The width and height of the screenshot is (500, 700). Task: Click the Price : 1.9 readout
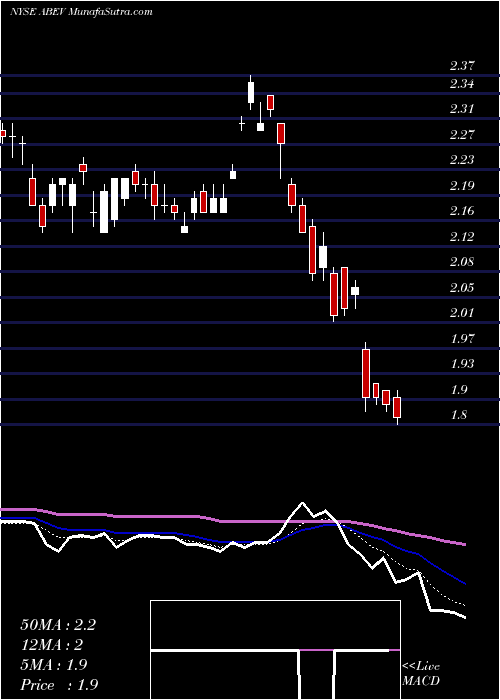59,685
